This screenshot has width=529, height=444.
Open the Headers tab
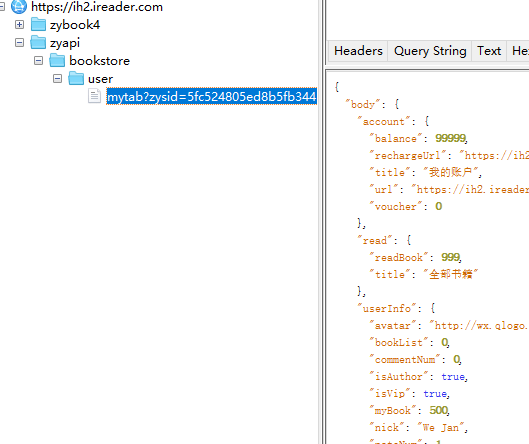358,51
